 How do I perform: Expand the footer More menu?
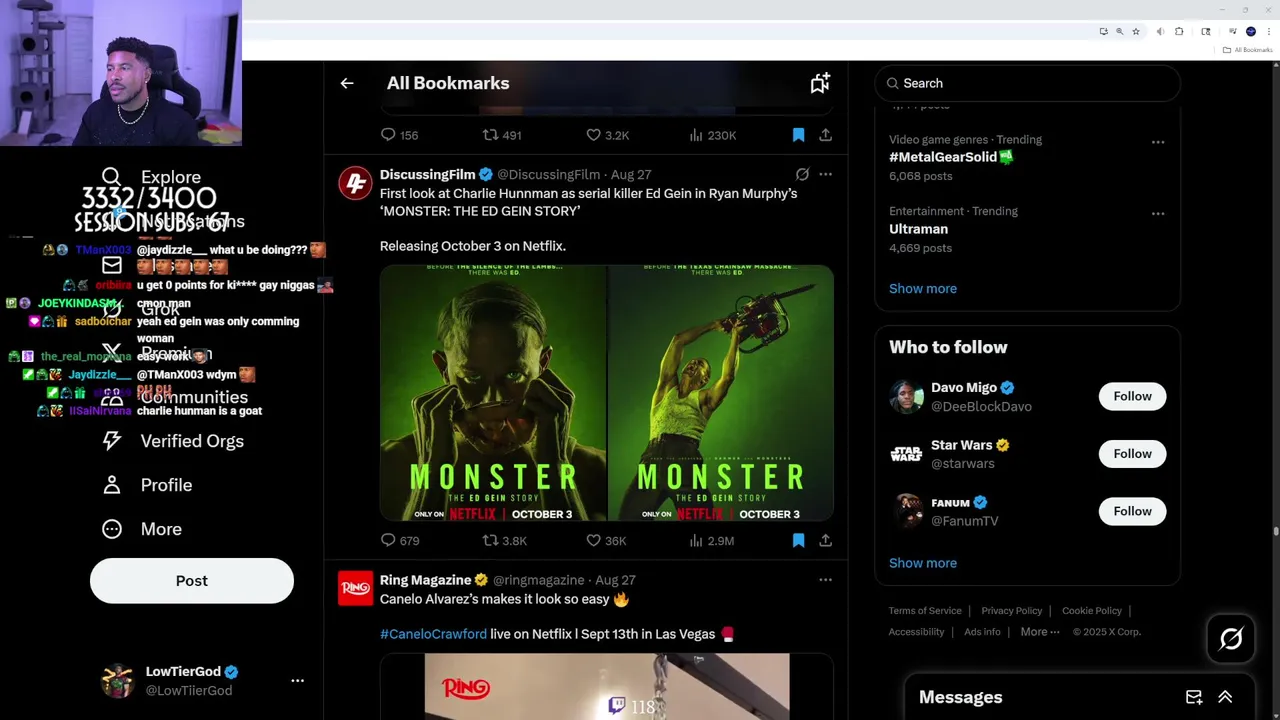pyautogui.click(x=1040, y=632)
